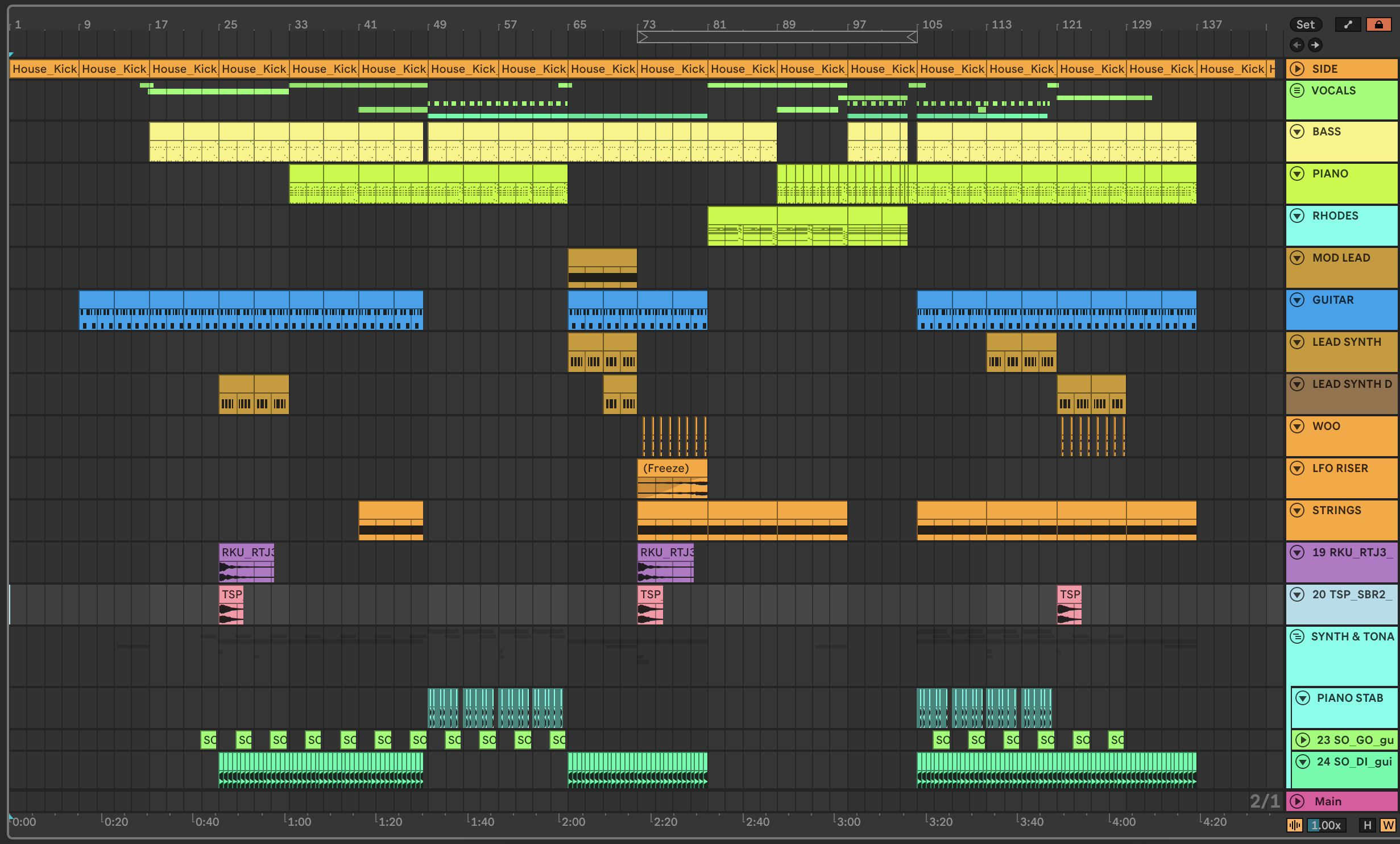Image resolution: width=1400 pixels, height=844 pixels.
Task: Click the Set locator button
Action: coord(1305,24)
